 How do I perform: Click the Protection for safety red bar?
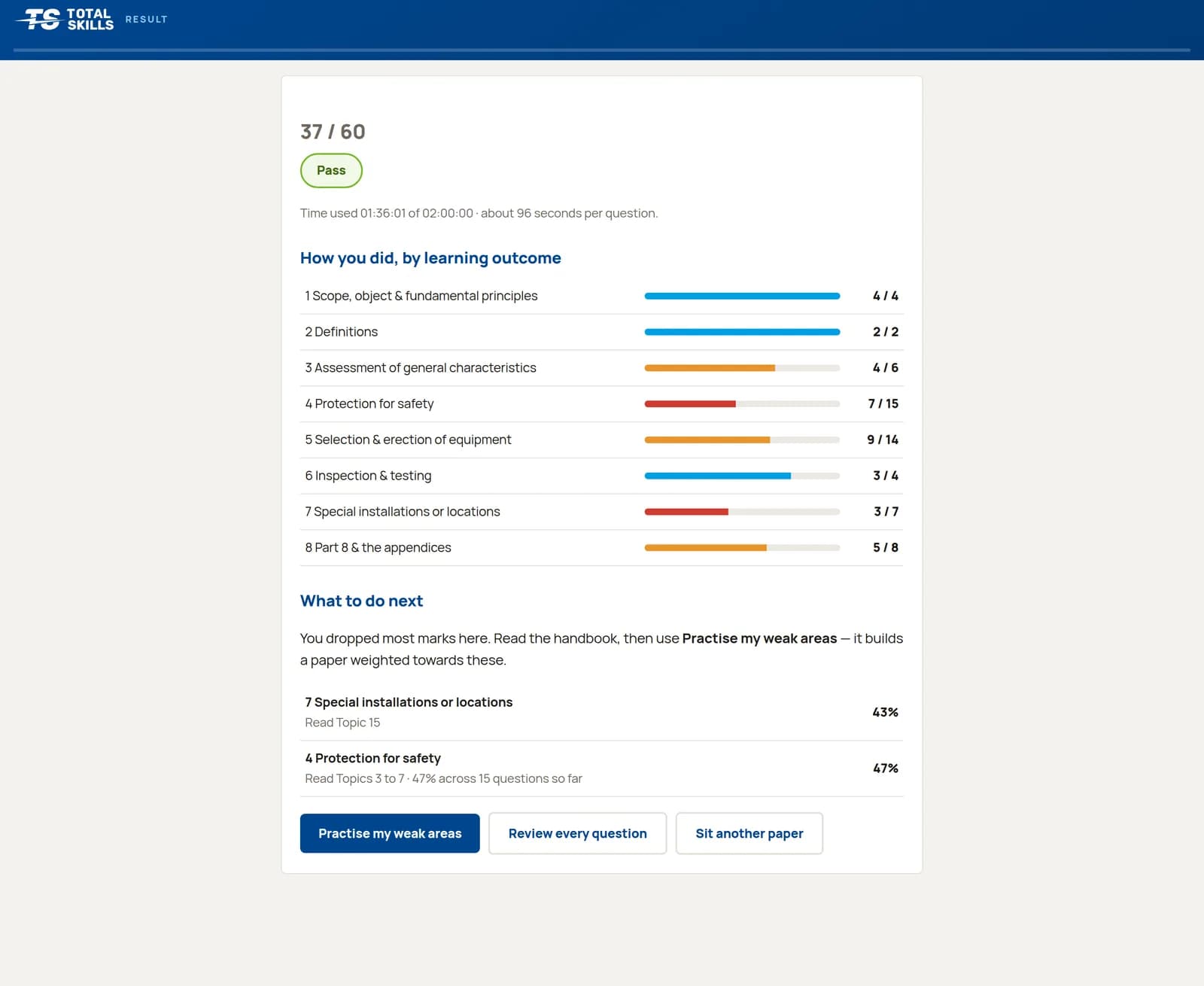pyautogui.click(x=742, y=404)
